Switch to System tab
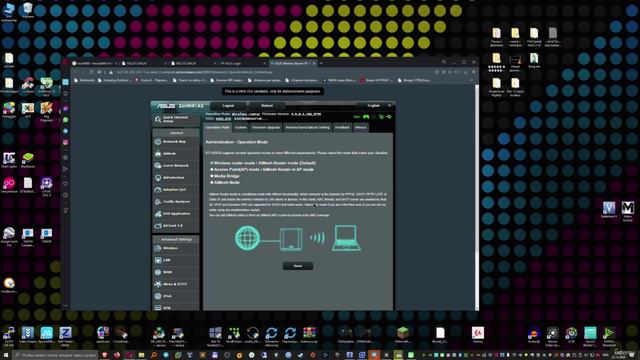This screenshot has height=360, width=640. [241, 127]
